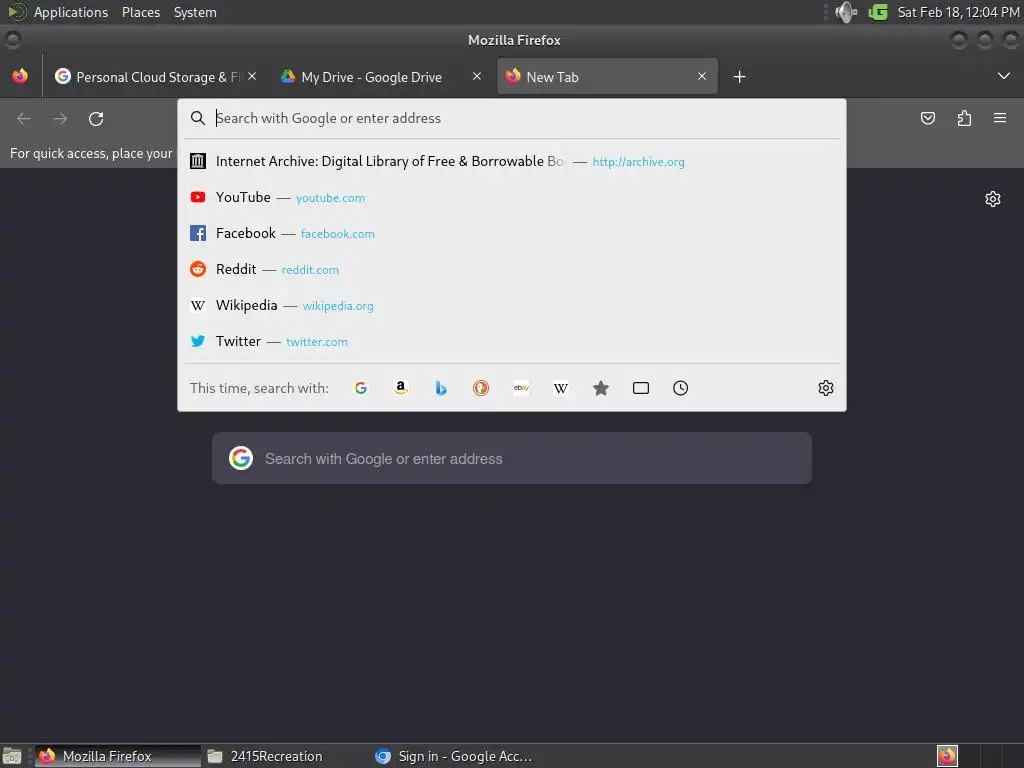This screenshot has height=768, width=1024.
Task: Click the volume speaker icon in system panel
Action: (x=846, y=12)
